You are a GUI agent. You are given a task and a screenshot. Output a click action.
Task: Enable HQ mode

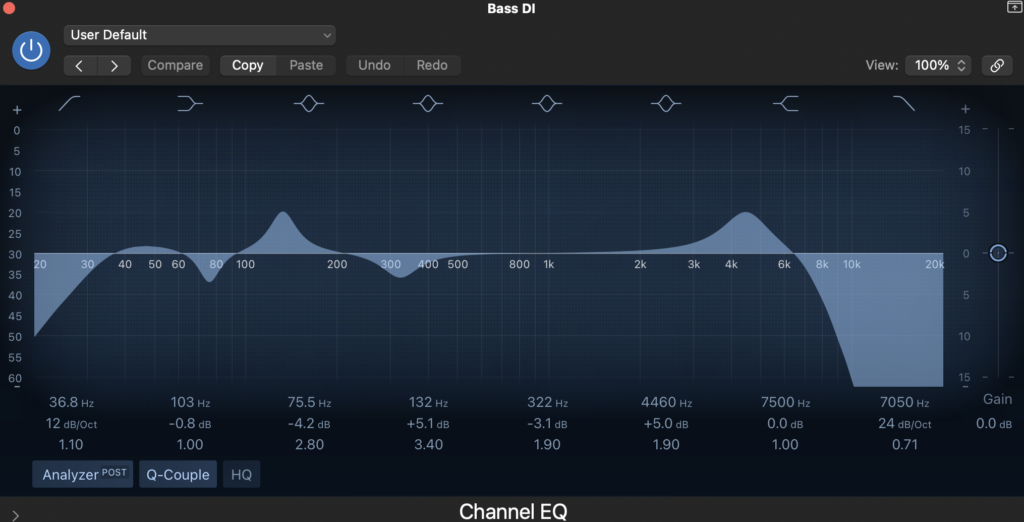[241, 474]
